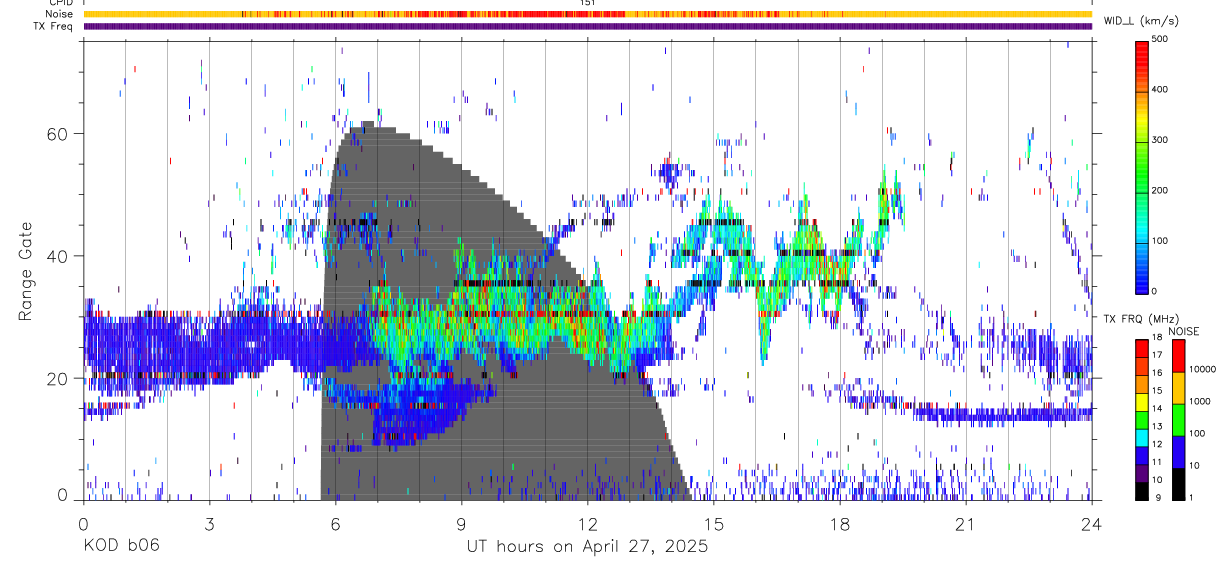Click the 500 tick of the WID color bar
Image resolution: width=1228 pixels, height=567 pixels.
pos(1161,39)
